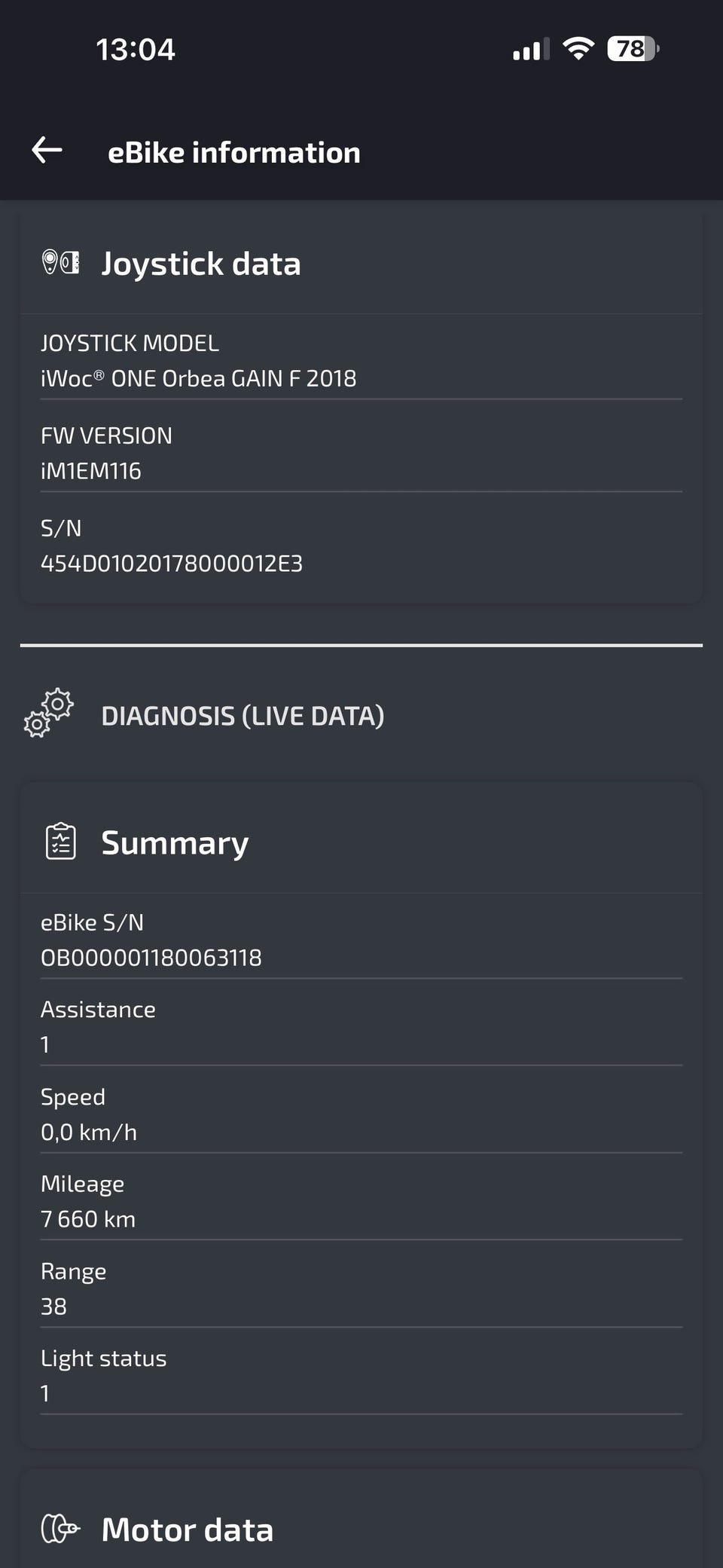This screenshot has height=1568, width=723.
Task: Select the joystick serial number value
Action: tap(172, 564)
